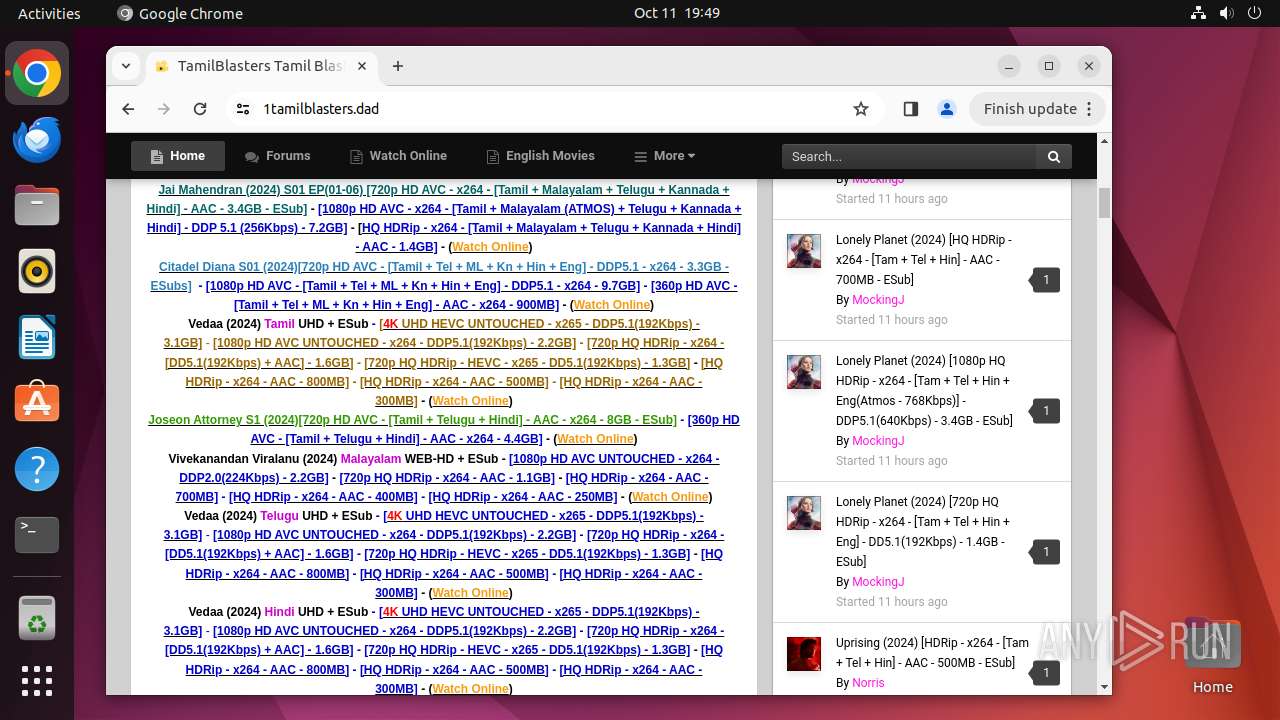Viewport: 1280px width, 720px height.
Task: Click Watch Online for Vivekanandan Viralanu
Action: tap(670, 497)
